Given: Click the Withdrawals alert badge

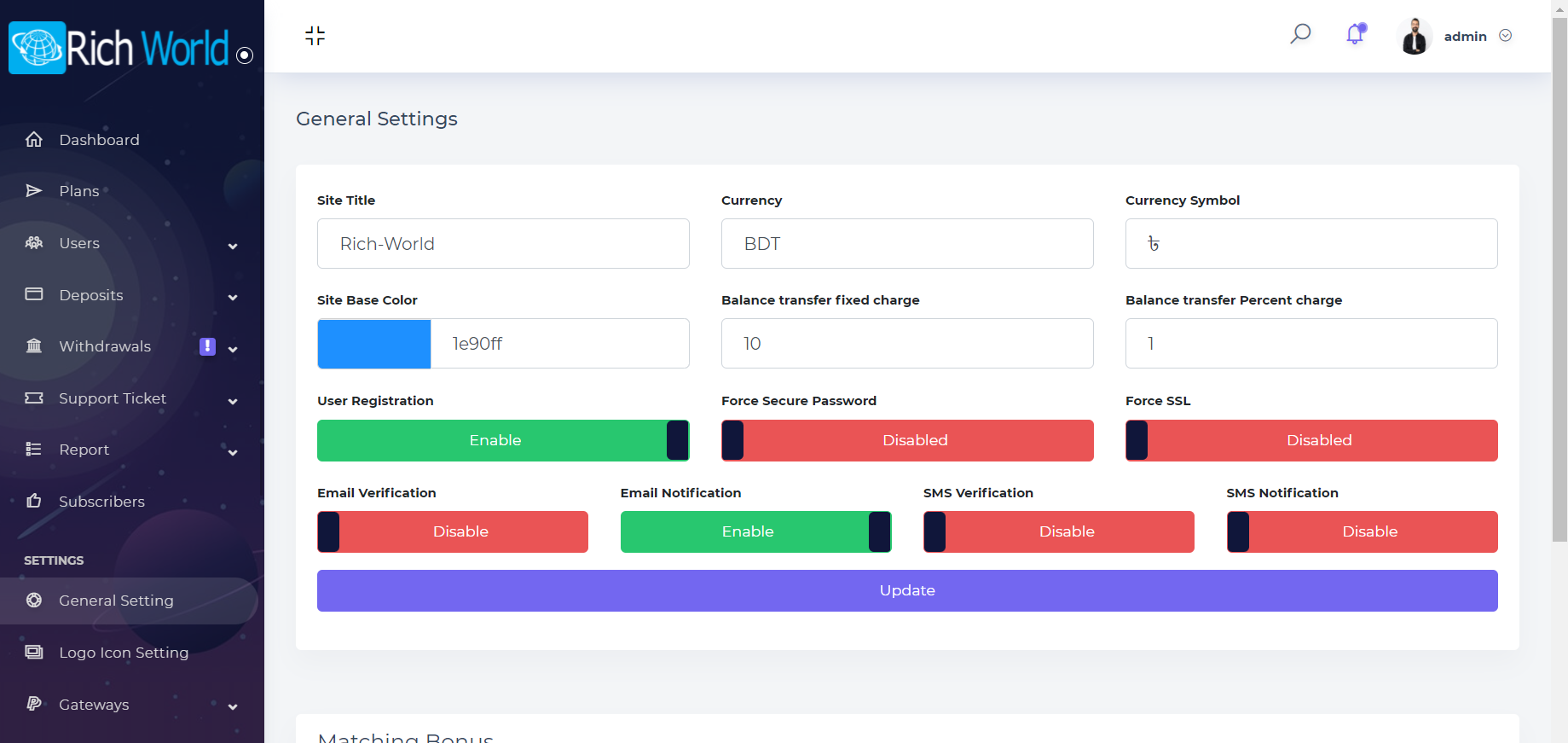Looking at the screenshot, I should click(x=207, y=346).
